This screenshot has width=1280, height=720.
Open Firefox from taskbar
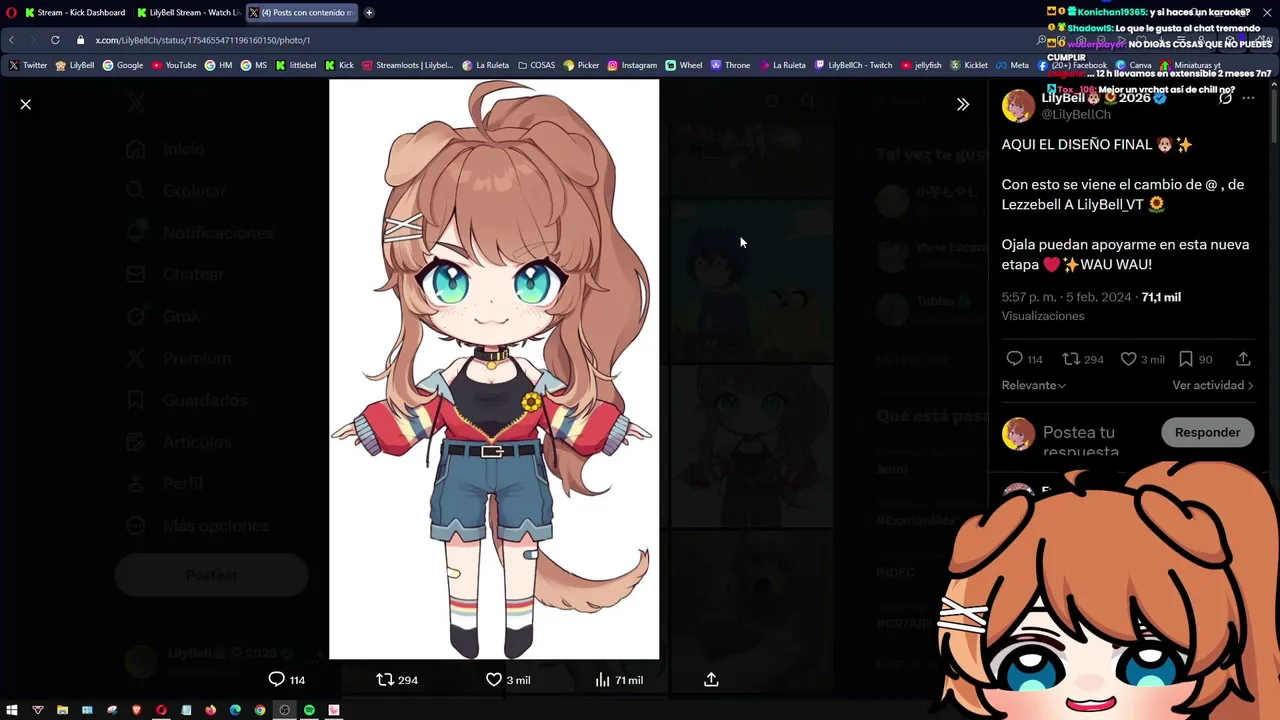coord(210,710)
